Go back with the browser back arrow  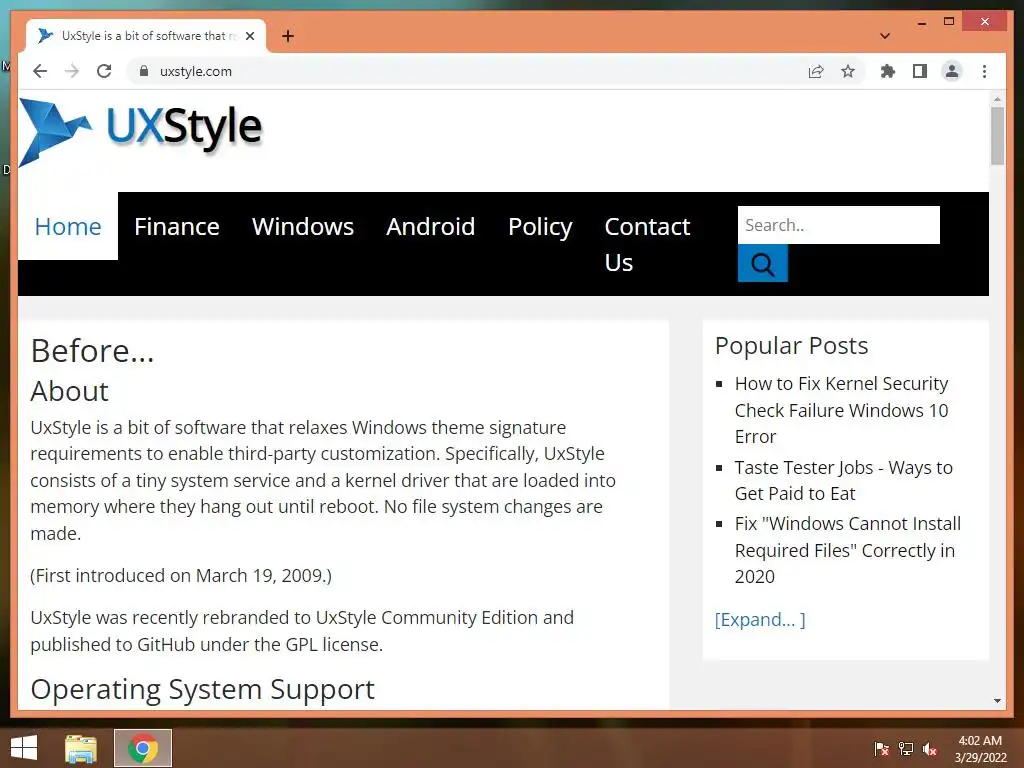tap(40, 71)
